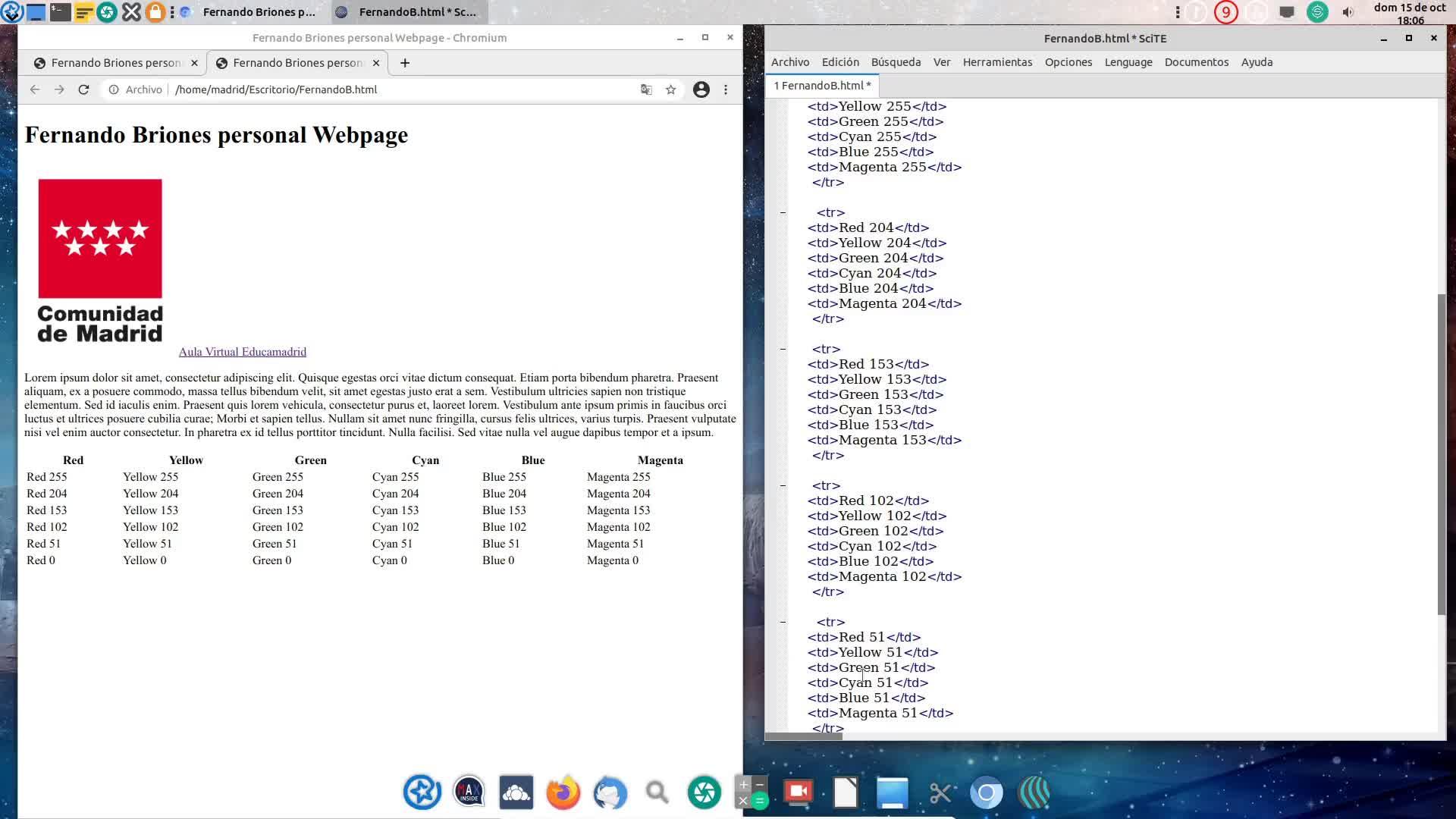The width and height of the screenshot is (1456, 819).
Task: Follow the Aula Virtual Educamadrid link
Action: [242, 352]
